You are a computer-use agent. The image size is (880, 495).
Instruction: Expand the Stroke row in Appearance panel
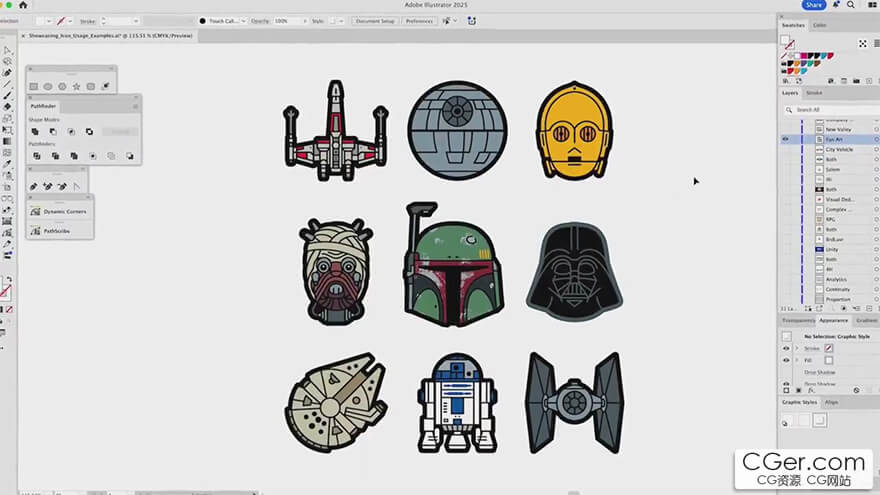(x=797, y=348)
